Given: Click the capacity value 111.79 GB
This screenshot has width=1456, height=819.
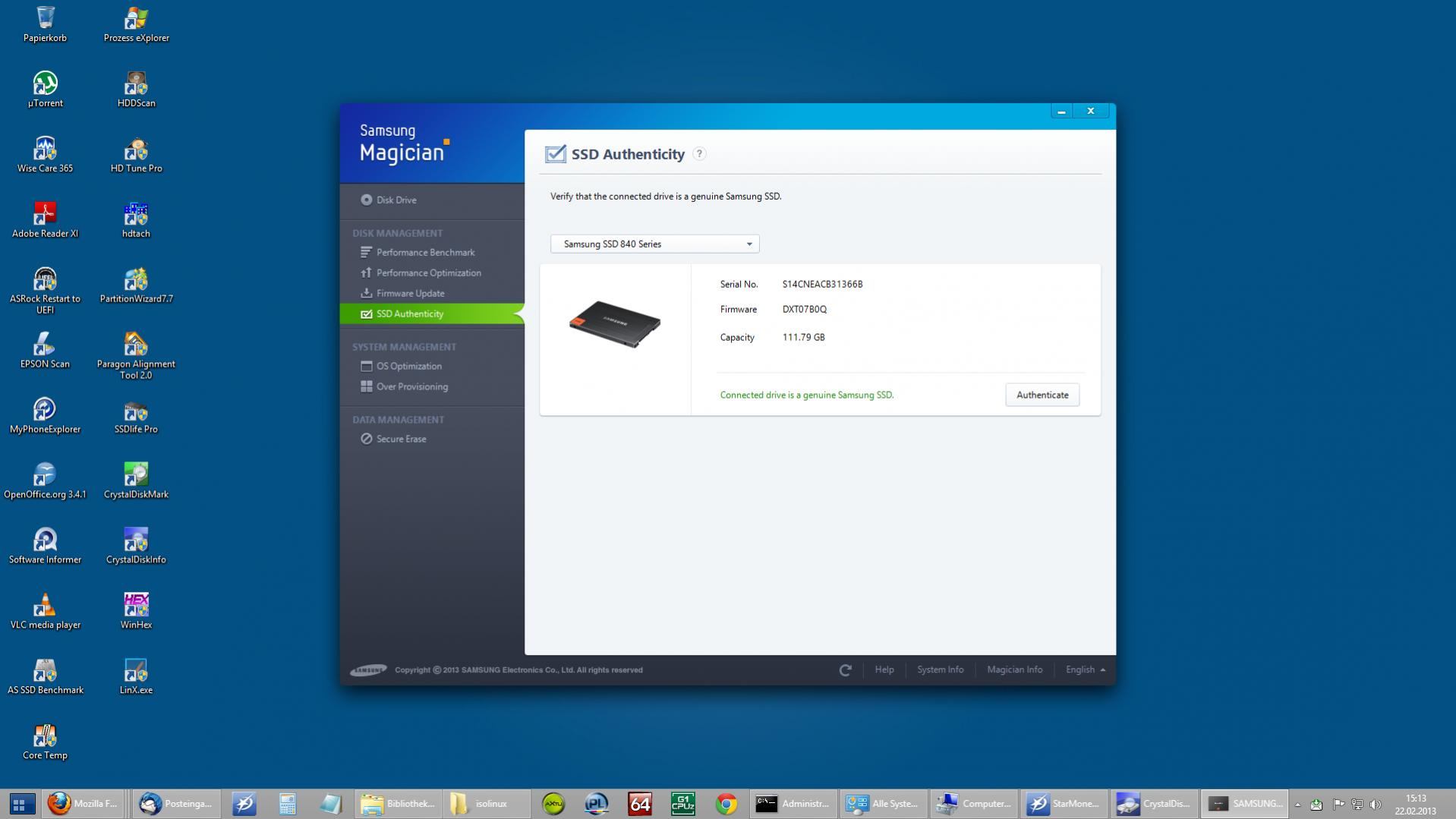Looking at the screenshot, I should (x=803, y=337).
